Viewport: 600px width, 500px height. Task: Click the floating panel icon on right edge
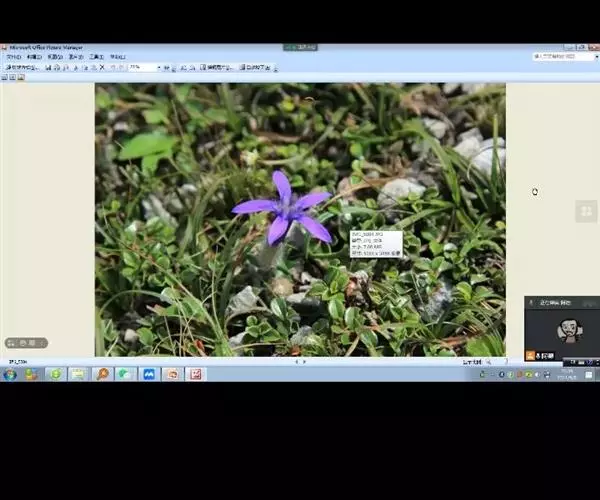586,211
